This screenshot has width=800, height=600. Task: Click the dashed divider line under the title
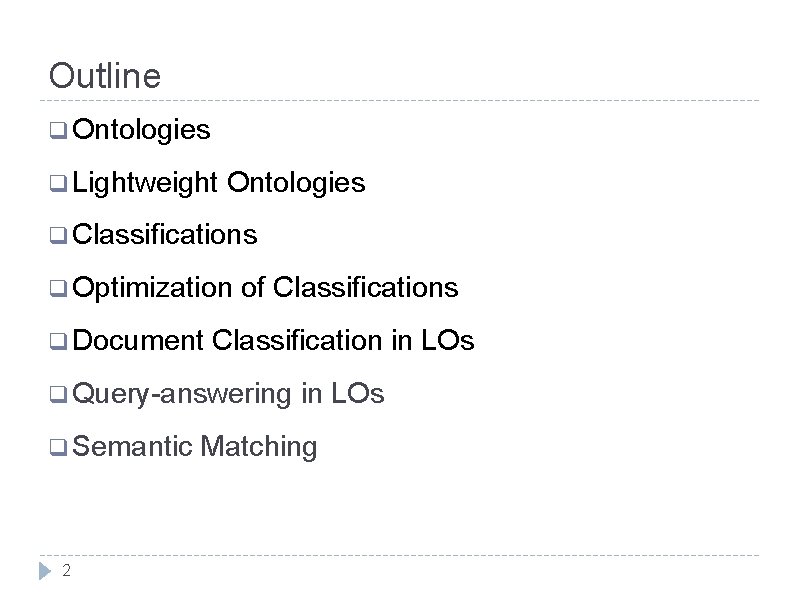400,100
